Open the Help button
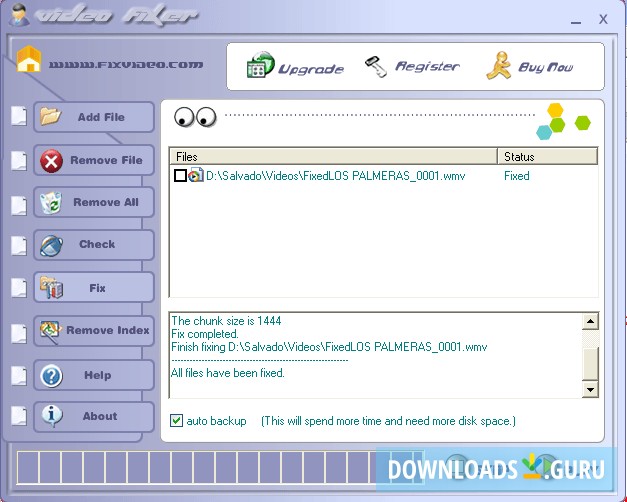The height and width of the screenshot is (502, 627). (x=94, y=375)
